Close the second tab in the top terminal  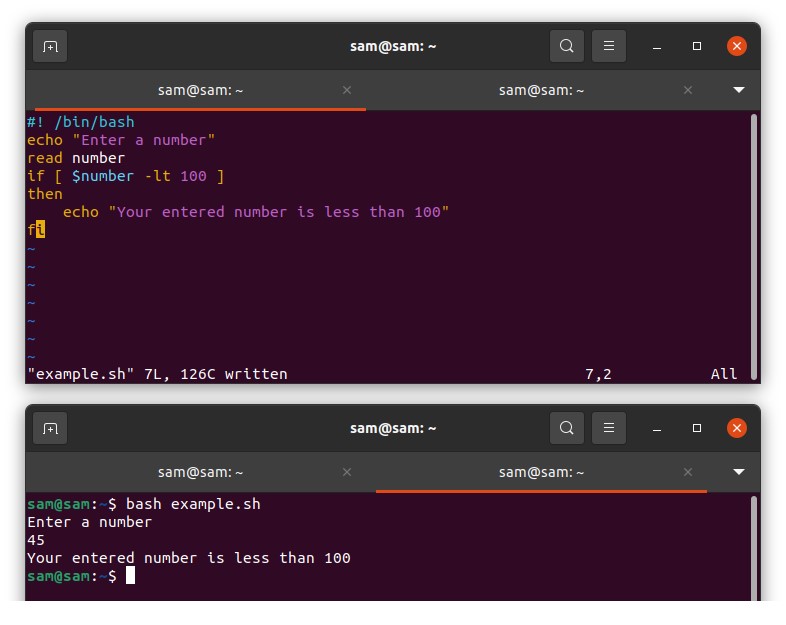click(x=688, y=90)
